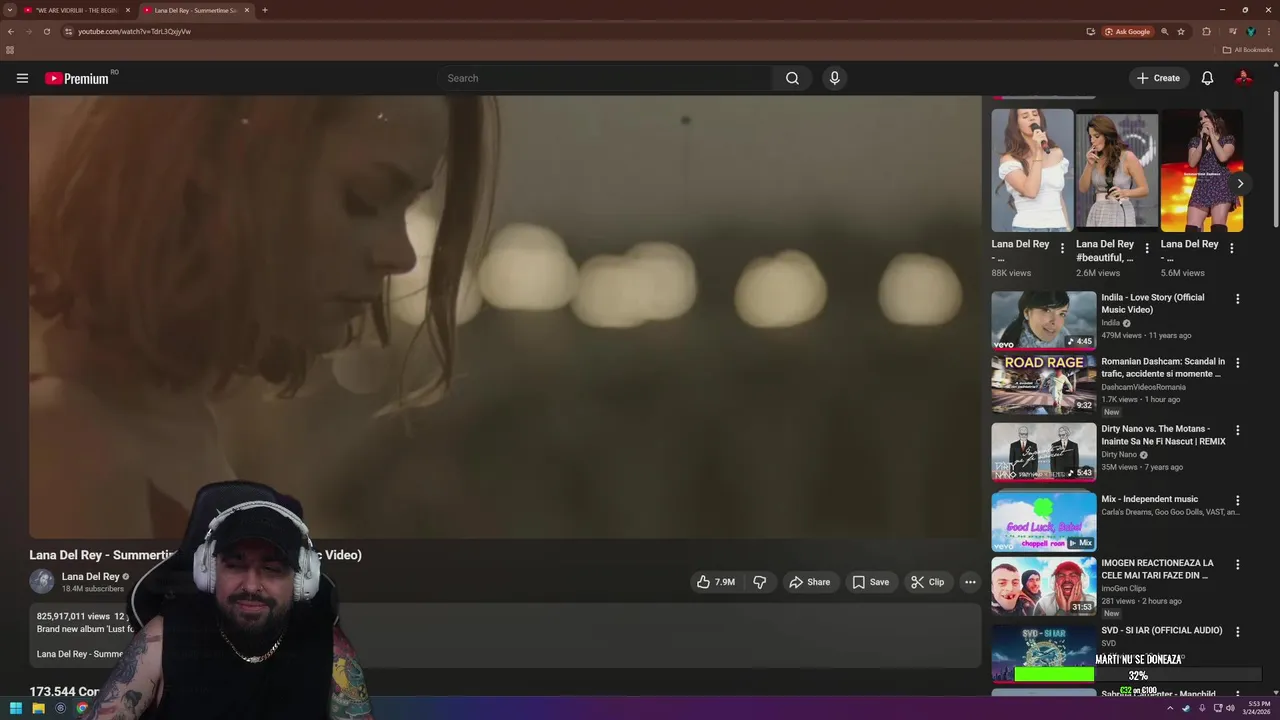Screen dimensions: 1280x720
Task: Open options for Lana Del Rey #beautiful short
Action: (x=1147, y=248)
